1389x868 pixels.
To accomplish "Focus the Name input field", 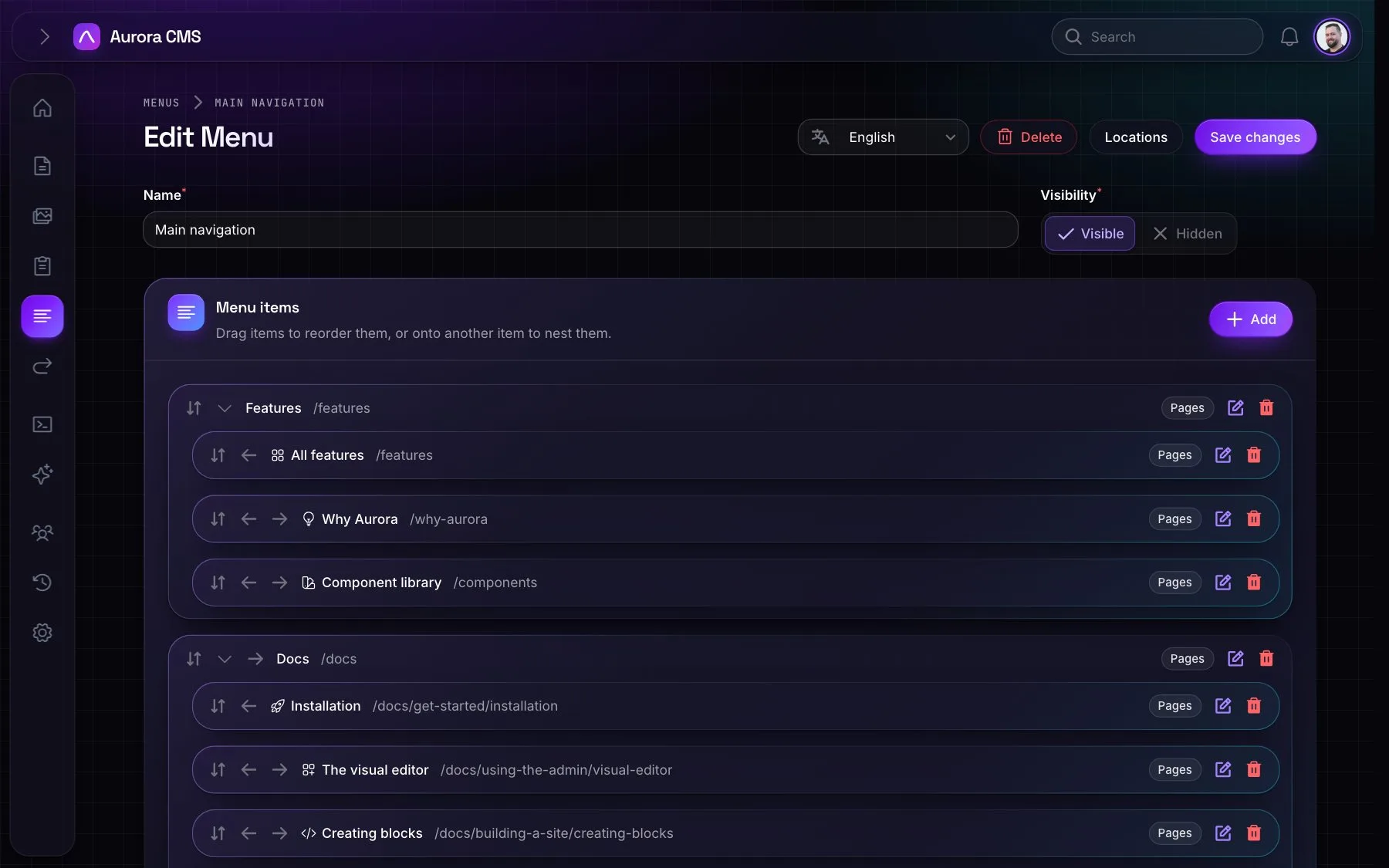I will pos(580,230).
